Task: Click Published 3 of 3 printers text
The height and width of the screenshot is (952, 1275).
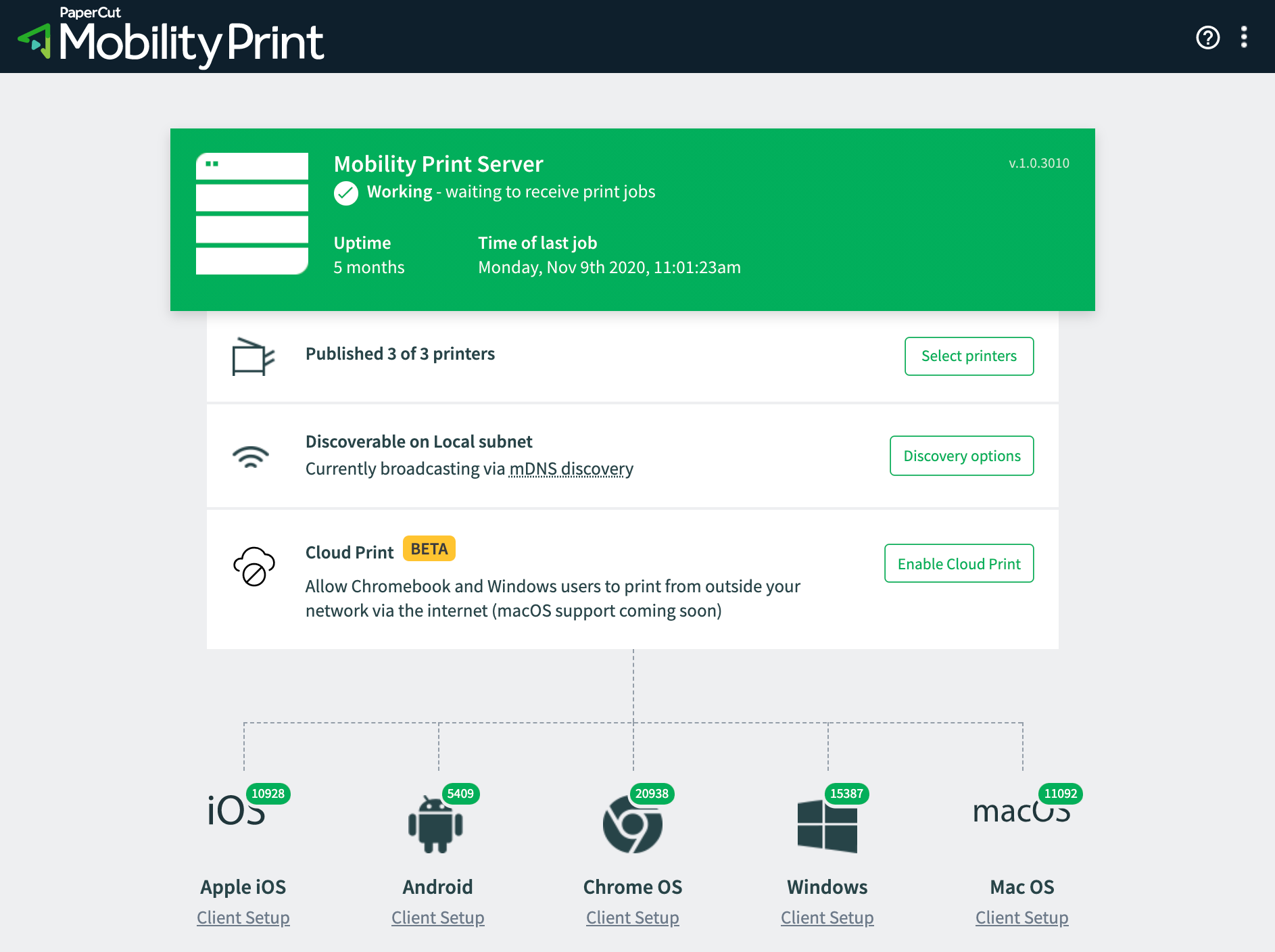Action: point(400,354)
